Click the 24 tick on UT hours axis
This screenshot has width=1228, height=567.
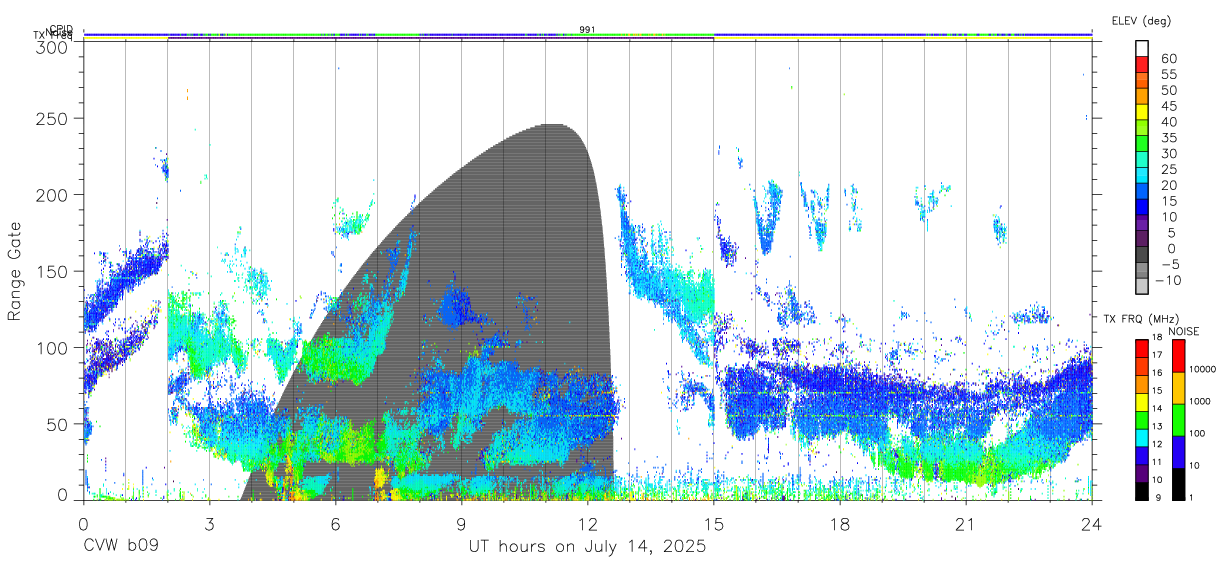pyautogui.click(x=1092, y=524)
